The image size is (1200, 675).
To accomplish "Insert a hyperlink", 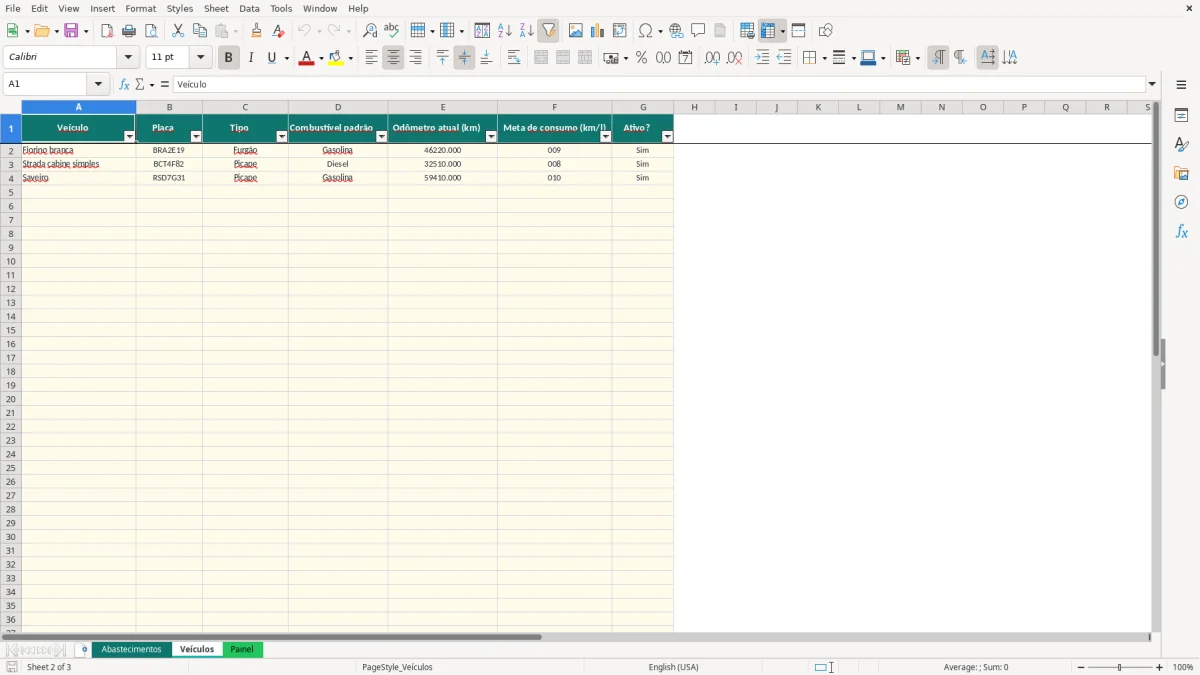I will (676, 31).
